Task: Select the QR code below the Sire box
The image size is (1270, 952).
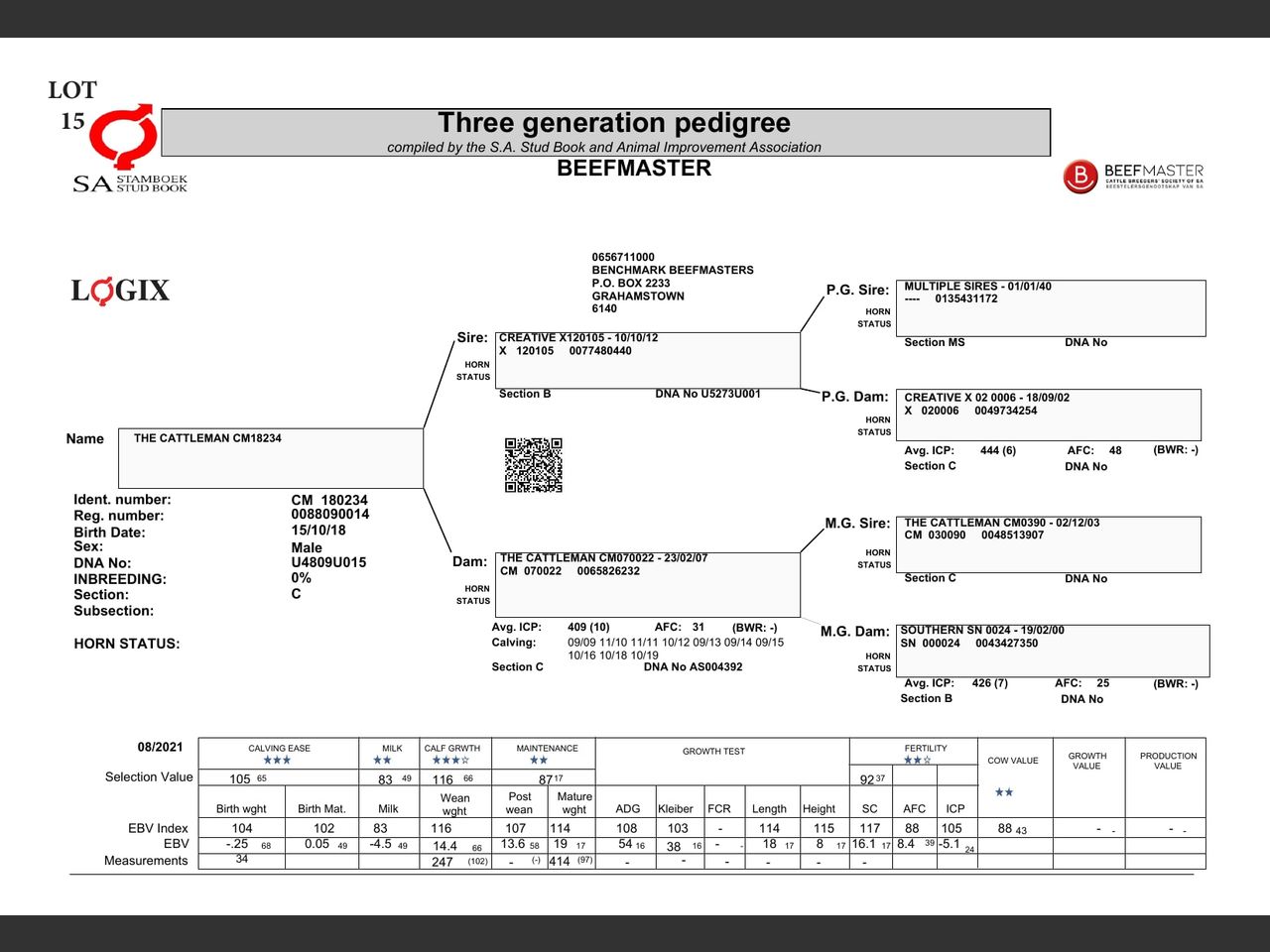Action: (x=534, y=465)
